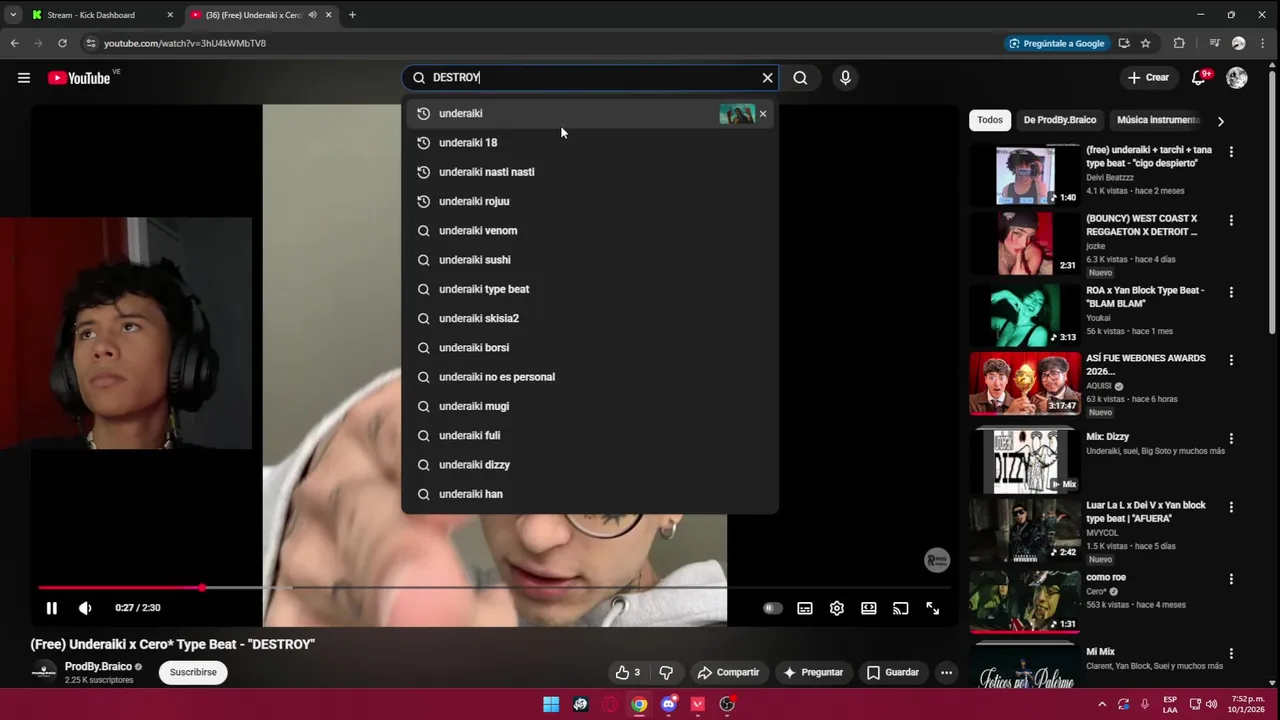Image resolution: width=1280 pixels, height=720 pixels.
Task: Share the video with Compartir
Action: pos(729,673)
